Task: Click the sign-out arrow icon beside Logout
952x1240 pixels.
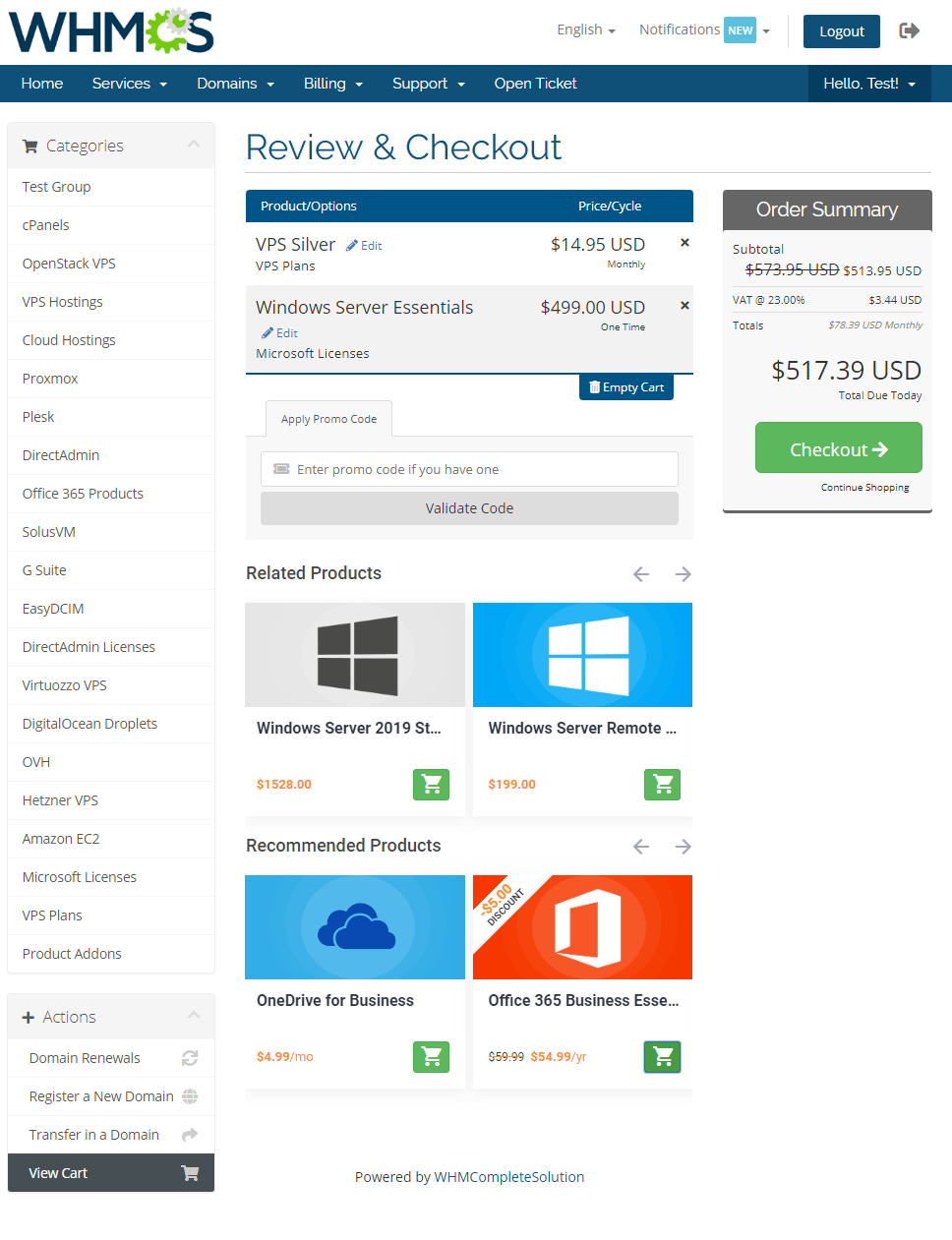Action: pos(910,30)
